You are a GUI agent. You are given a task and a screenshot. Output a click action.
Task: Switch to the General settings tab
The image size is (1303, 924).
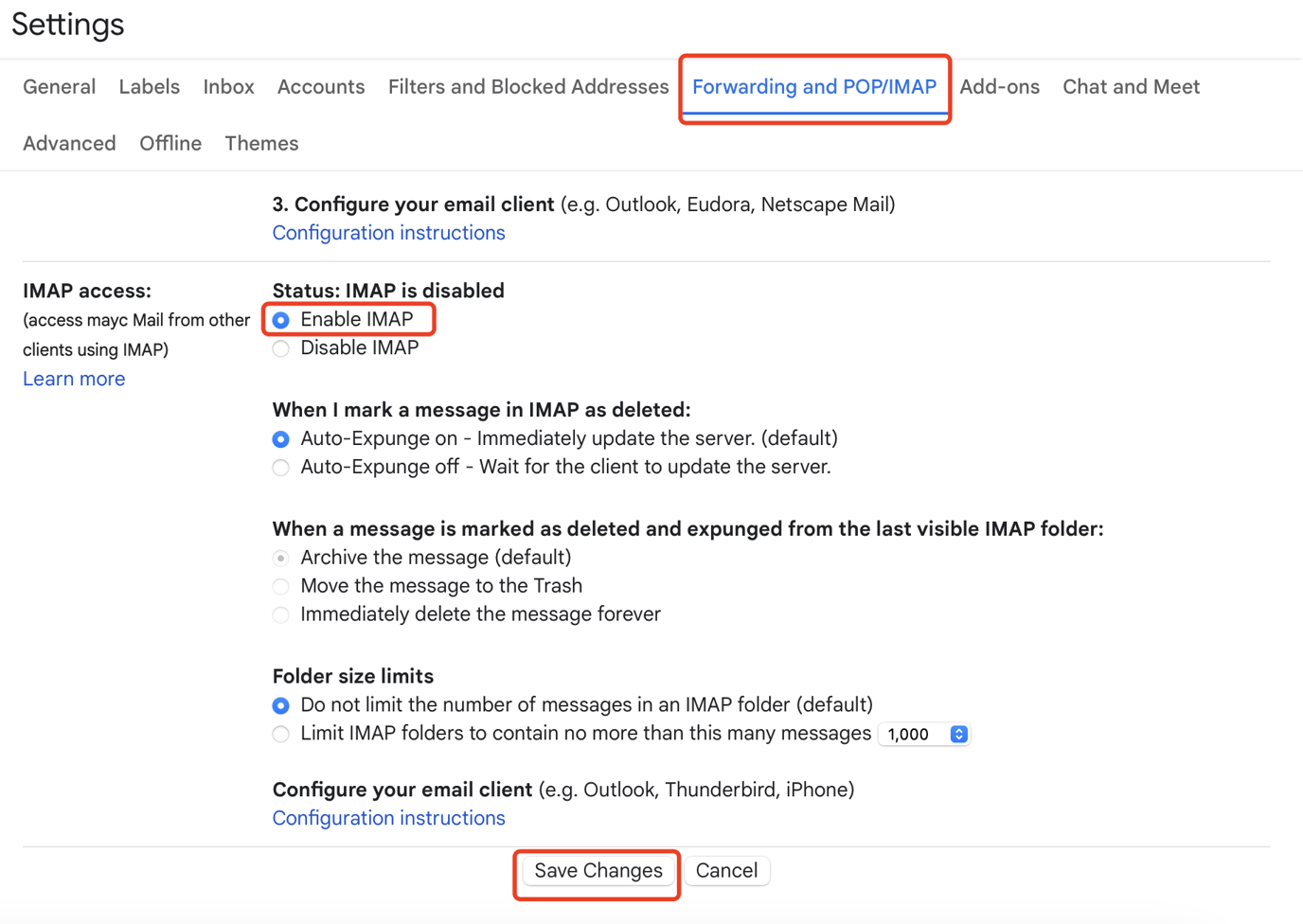[59, 86]
